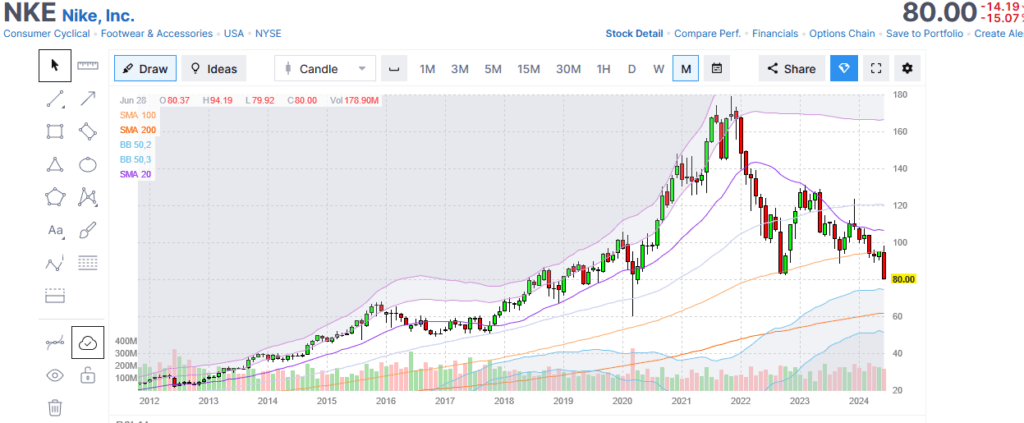The height and width of the screenshot is (423, 1024).
Task: Click the scale toggle icon beside Candle
Action: point(394,69)
